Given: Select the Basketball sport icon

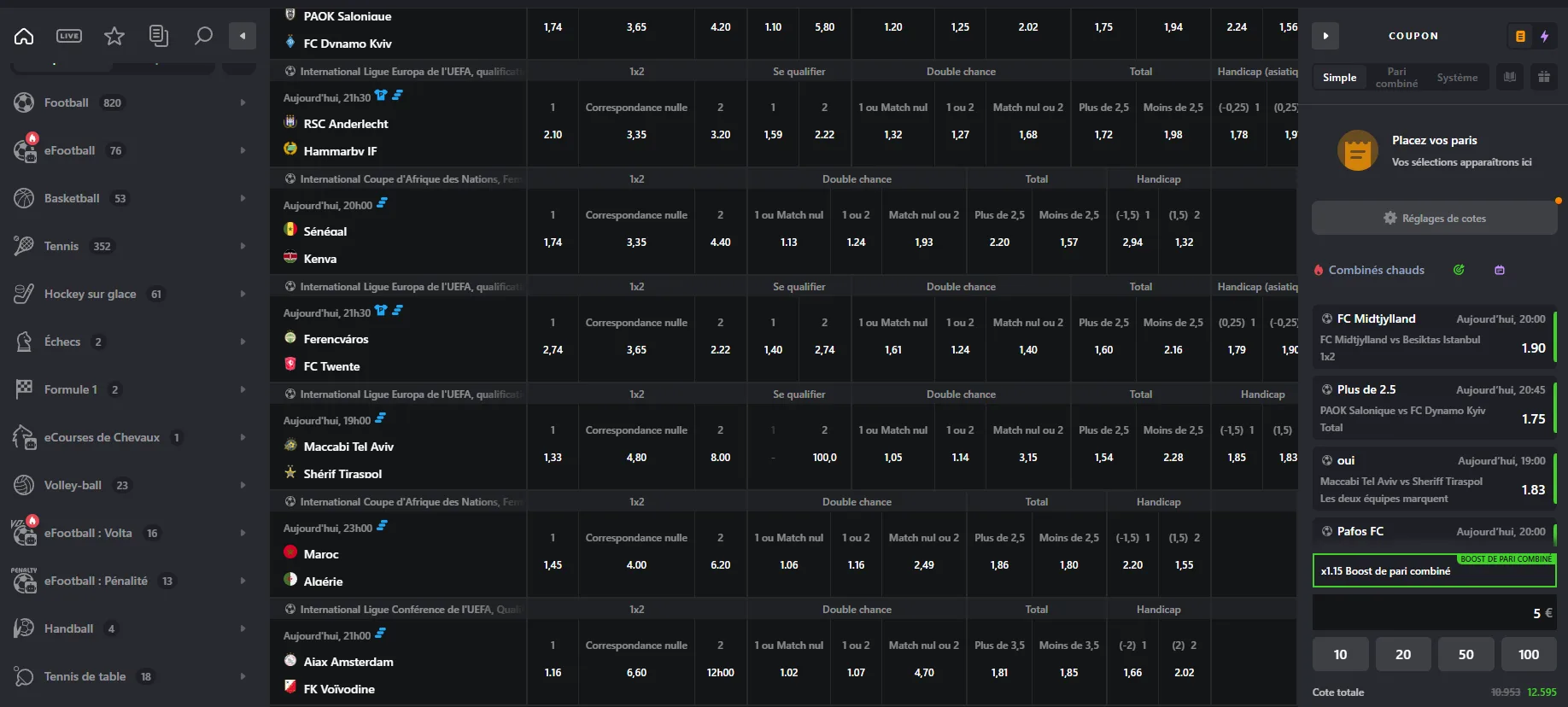Looking at the screenshot, I should click(x=24, y=198).
